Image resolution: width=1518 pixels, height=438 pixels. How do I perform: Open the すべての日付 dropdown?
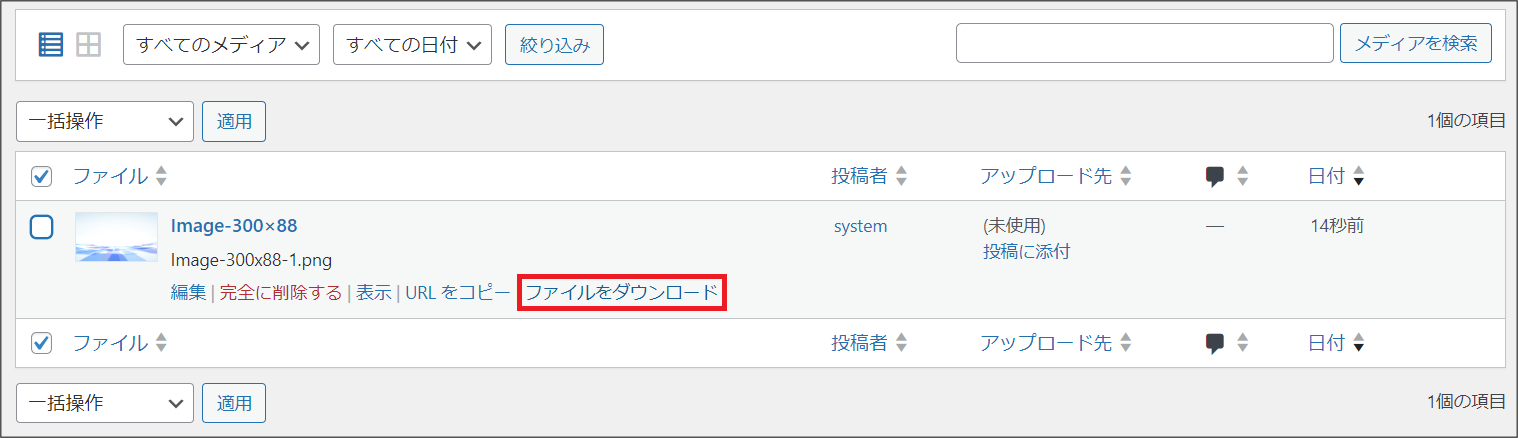point(412,45)
